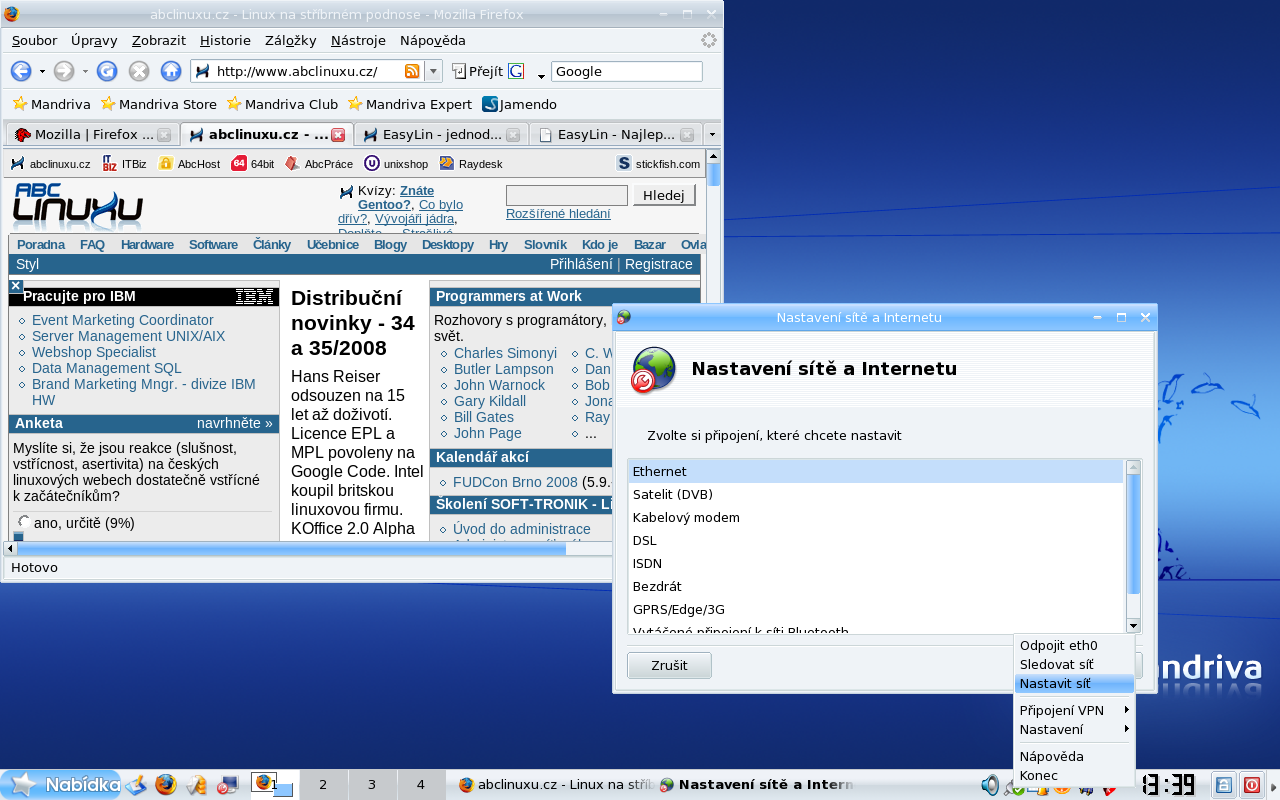
Task: Click the Zrušit button
Action: (x=669, y=666)
